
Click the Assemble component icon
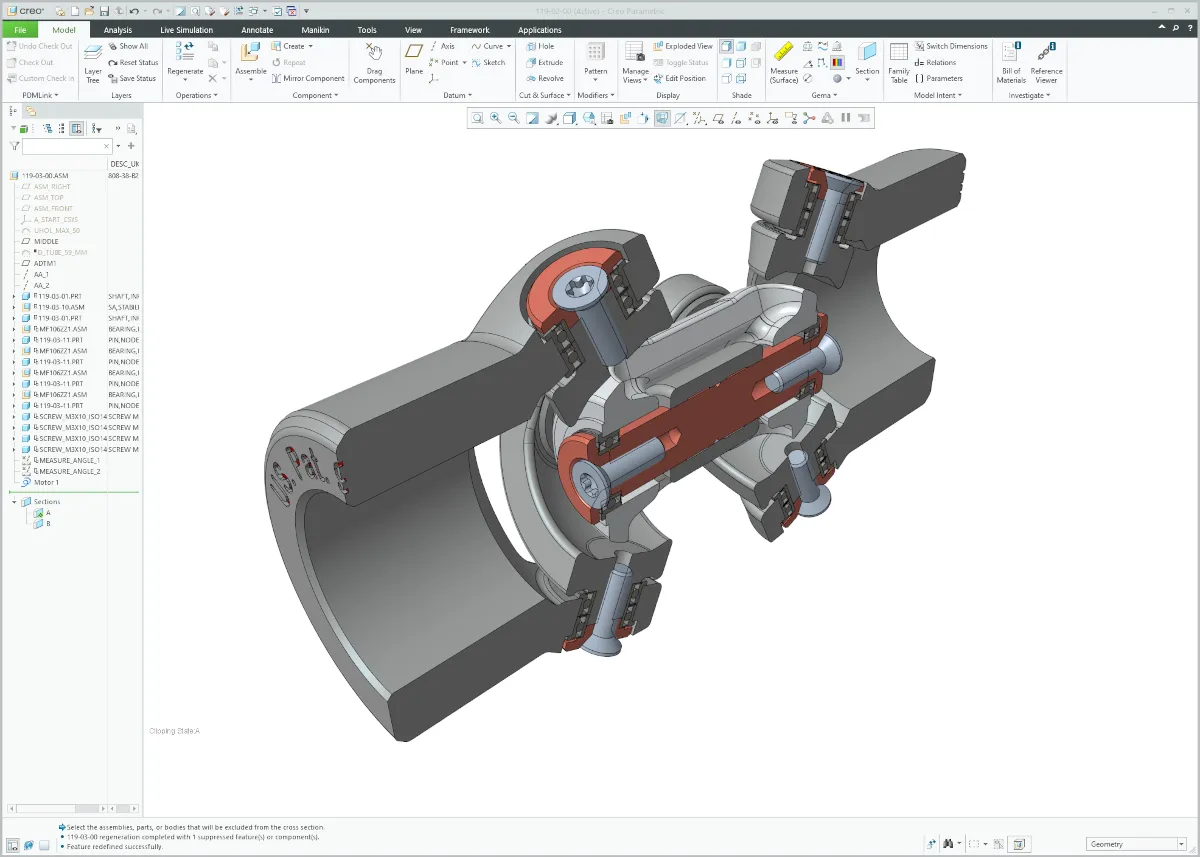[250, 54]
